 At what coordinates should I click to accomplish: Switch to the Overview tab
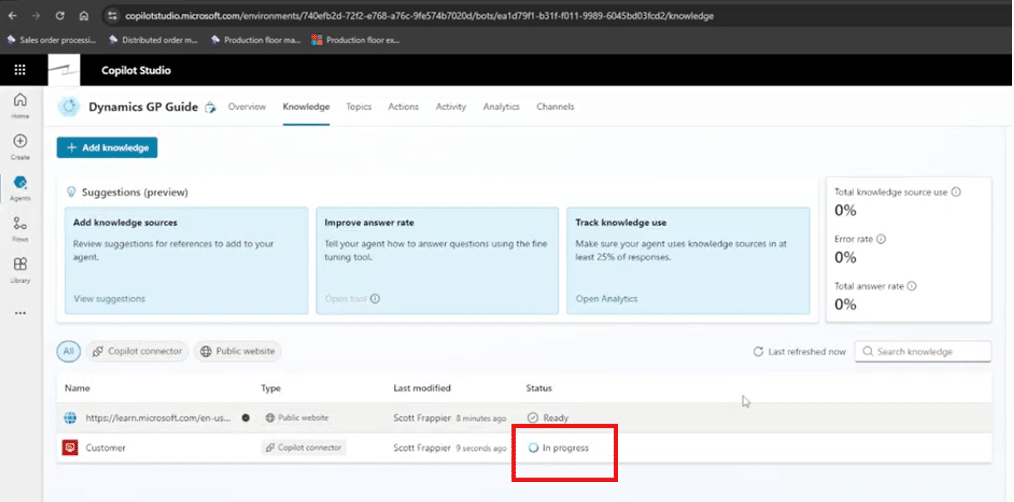click(247, 107)
